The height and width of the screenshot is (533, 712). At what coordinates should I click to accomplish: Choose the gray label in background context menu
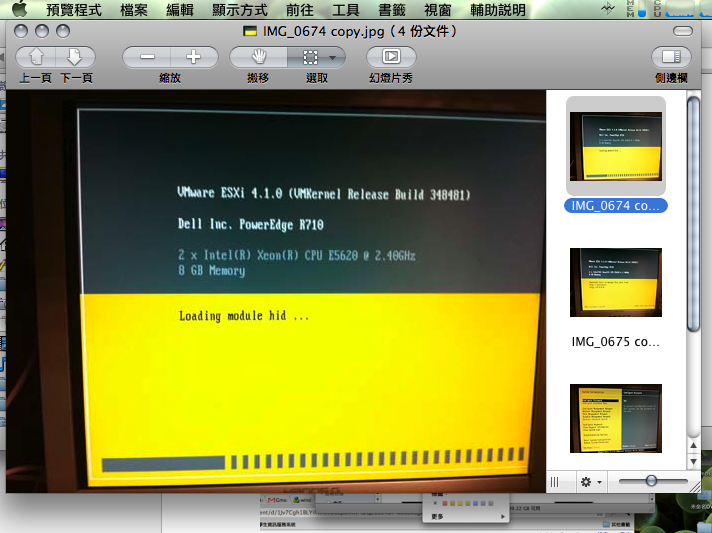pos(491,503)
